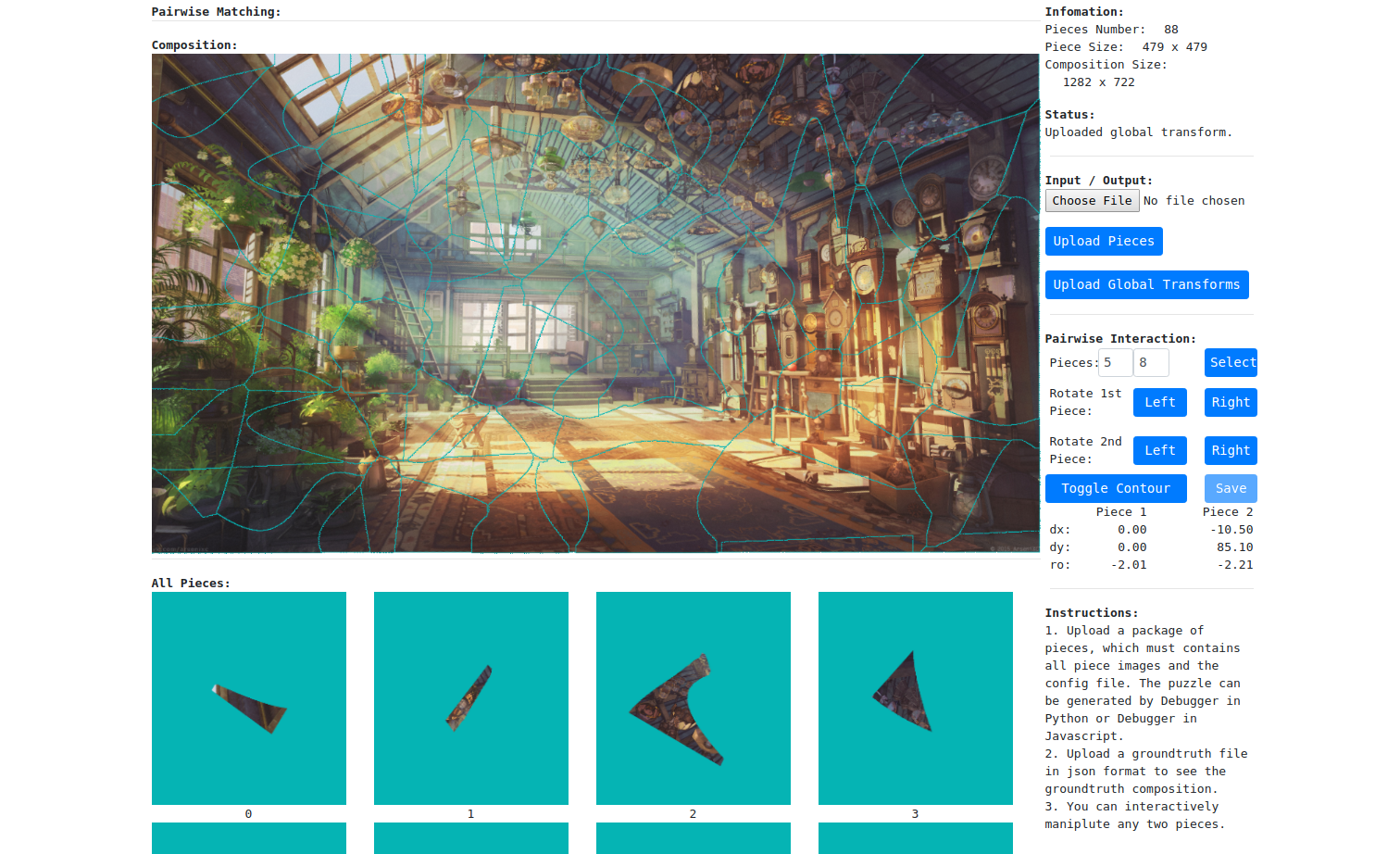
Task: Select piece thumbnail 2
Action: coord(694,698)
